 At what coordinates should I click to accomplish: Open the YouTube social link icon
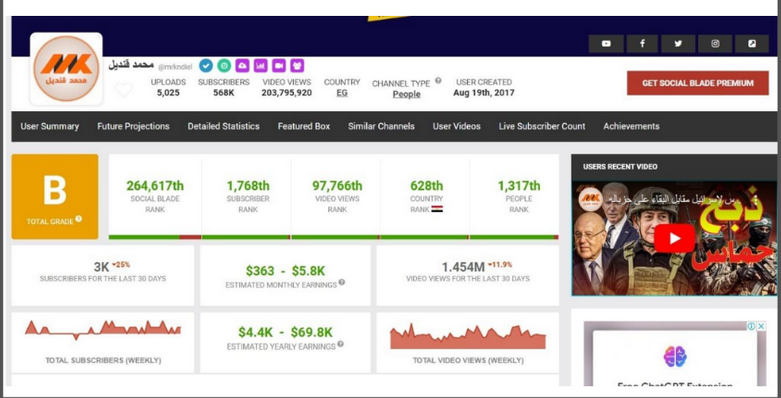[x=606, y=44]
